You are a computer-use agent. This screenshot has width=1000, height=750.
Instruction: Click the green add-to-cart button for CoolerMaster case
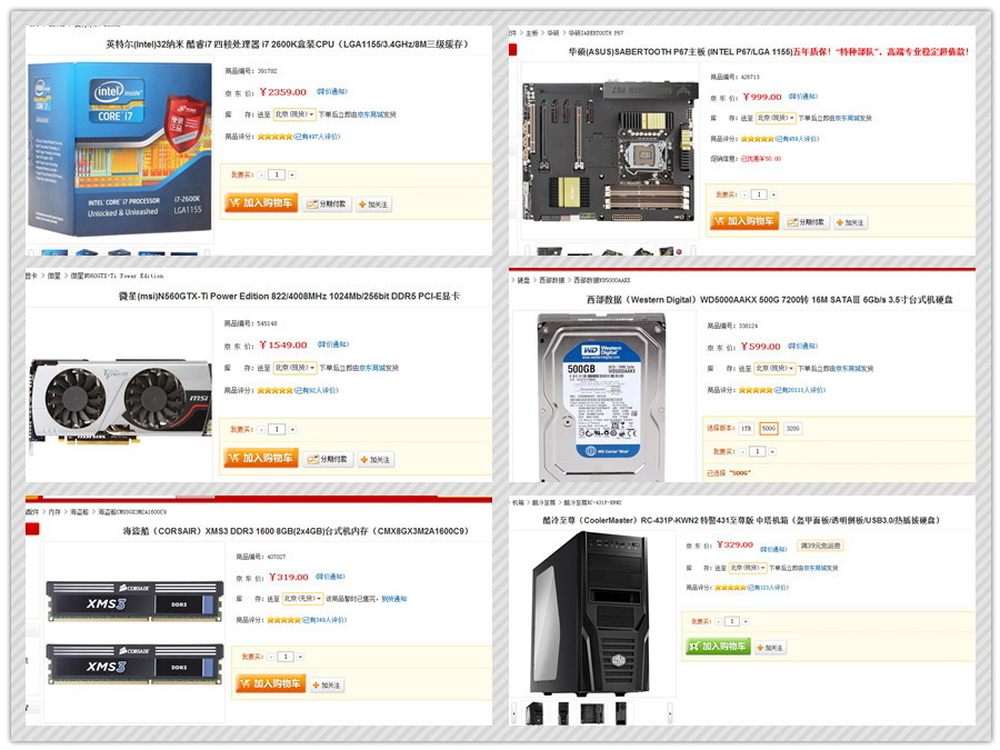point(718,646)
